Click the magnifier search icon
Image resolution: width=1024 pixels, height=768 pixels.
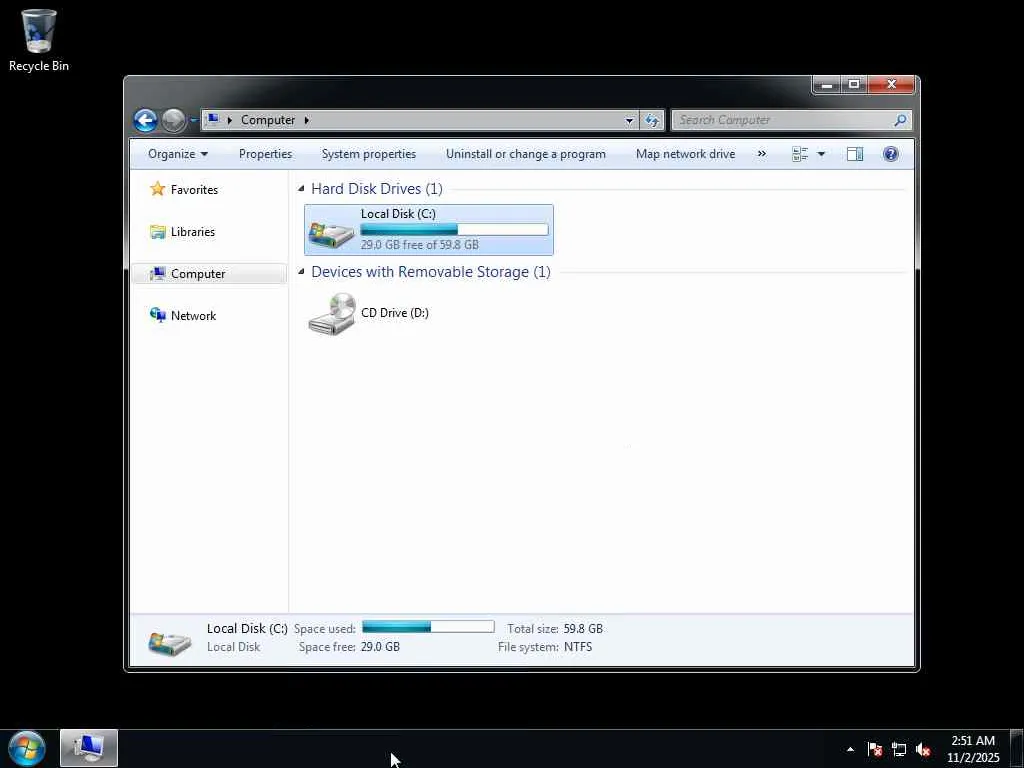900,120
